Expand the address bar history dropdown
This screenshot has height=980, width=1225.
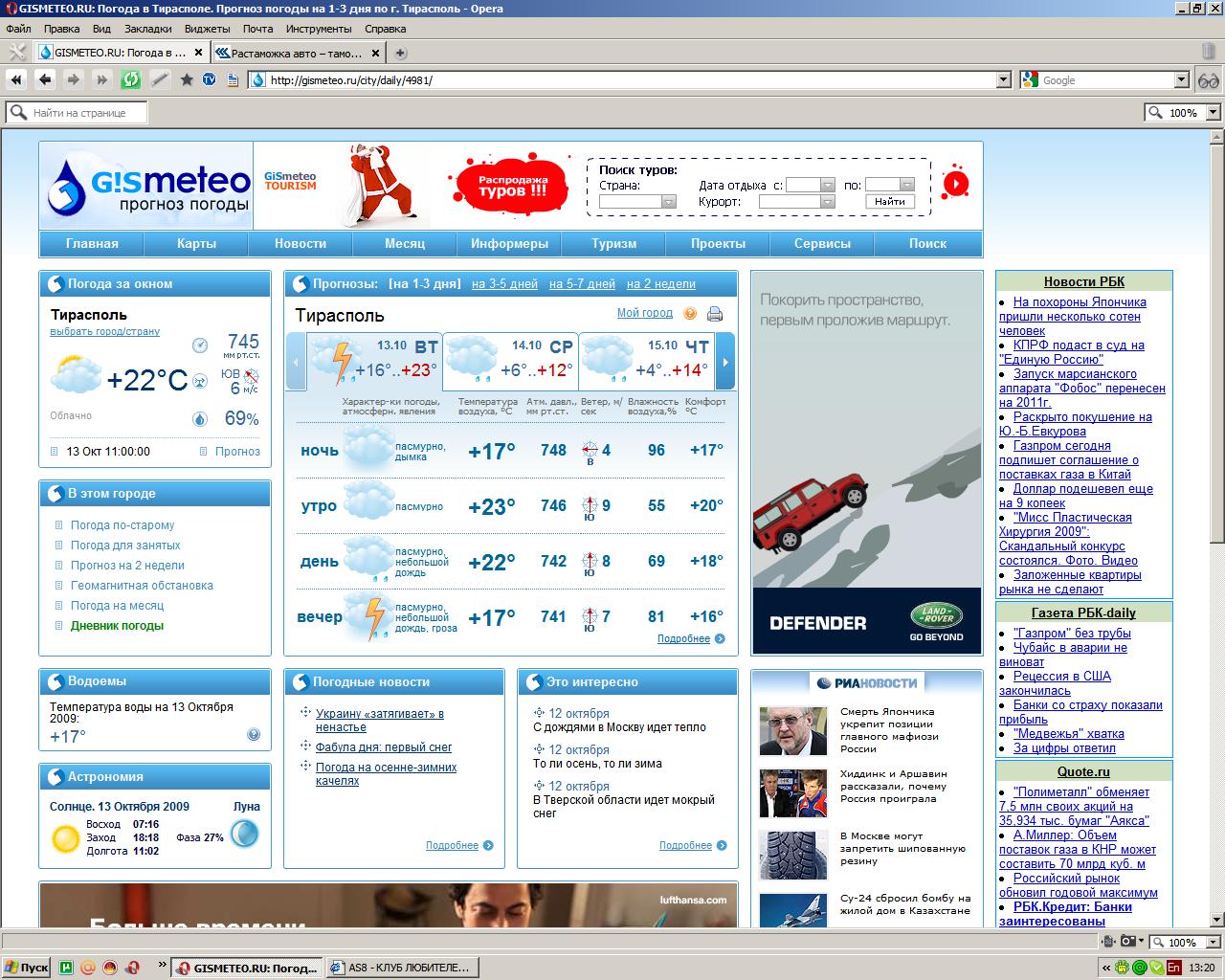[x=1003, y=80]
